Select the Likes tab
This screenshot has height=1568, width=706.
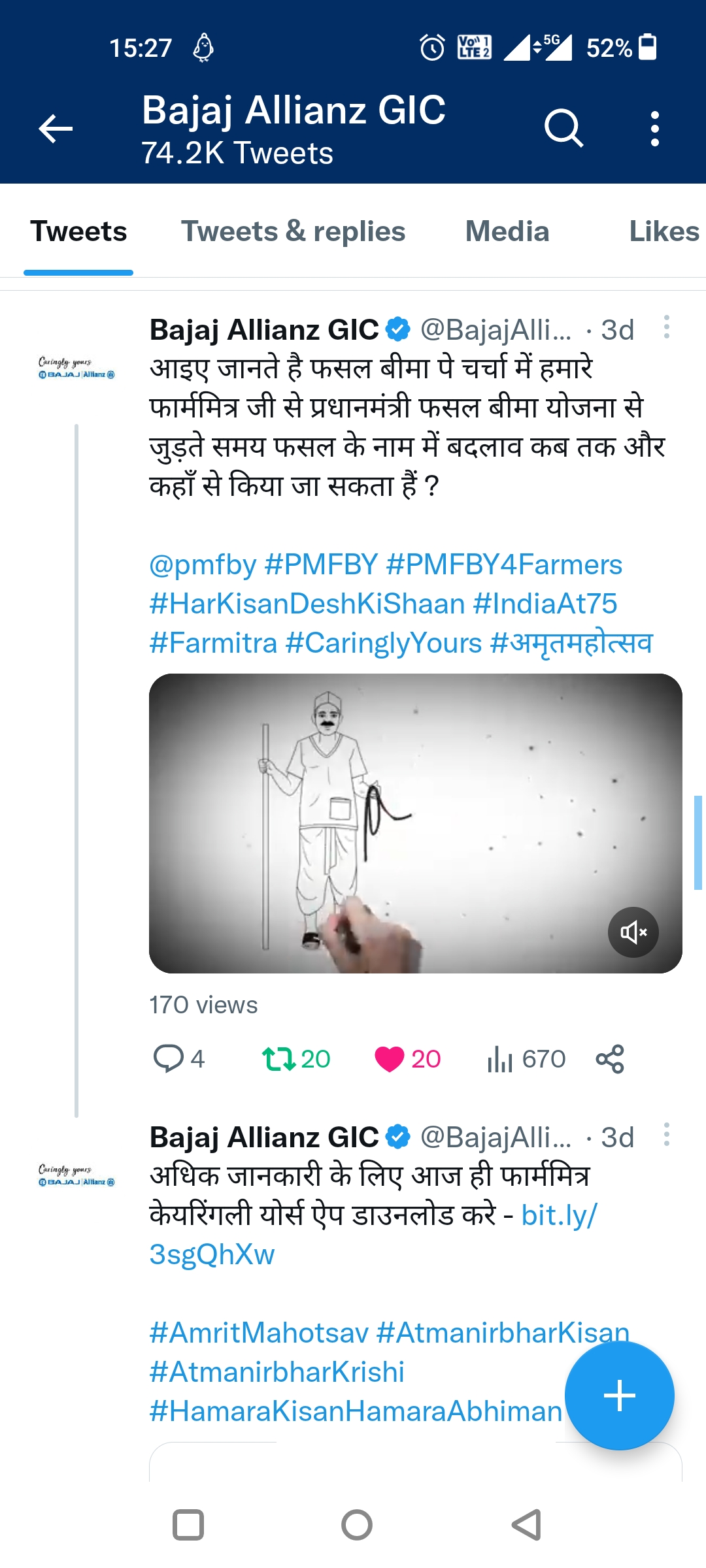pyautogui.click(x=664, y=232)
